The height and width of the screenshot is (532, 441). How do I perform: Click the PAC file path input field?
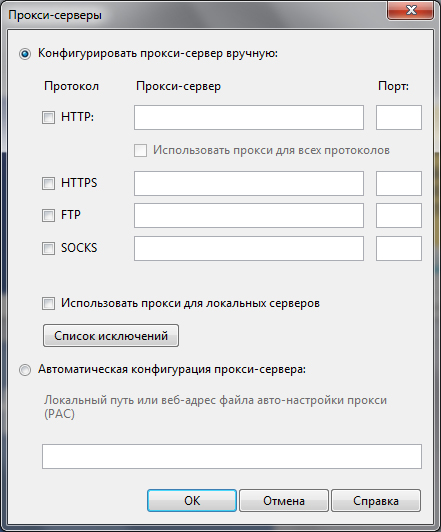[x=232, y=456]
